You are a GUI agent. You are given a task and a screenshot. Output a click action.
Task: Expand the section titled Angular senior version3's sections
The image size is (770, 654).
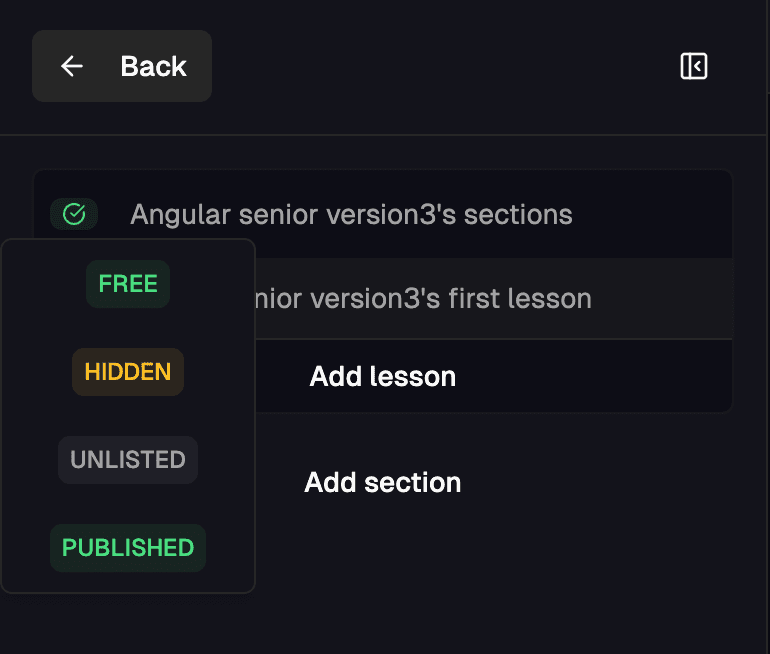351,215
